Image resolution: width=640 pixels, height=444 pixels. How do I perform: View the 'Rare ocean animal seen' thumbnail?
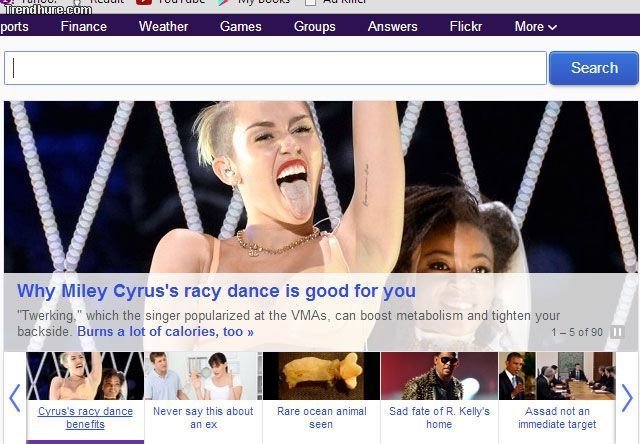tap(321, 376)
